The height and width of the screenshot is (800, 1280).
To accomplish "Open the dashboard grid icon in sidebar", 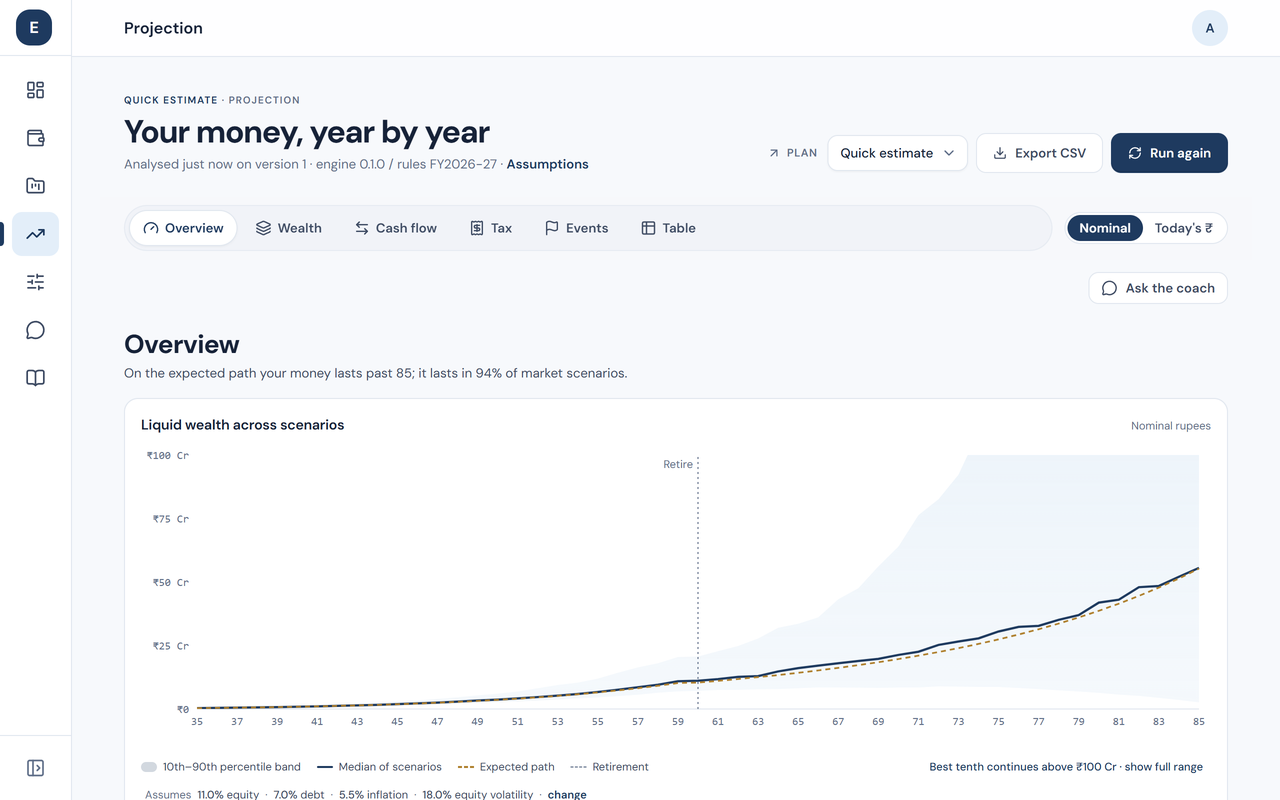I will (x=35, y=90).
